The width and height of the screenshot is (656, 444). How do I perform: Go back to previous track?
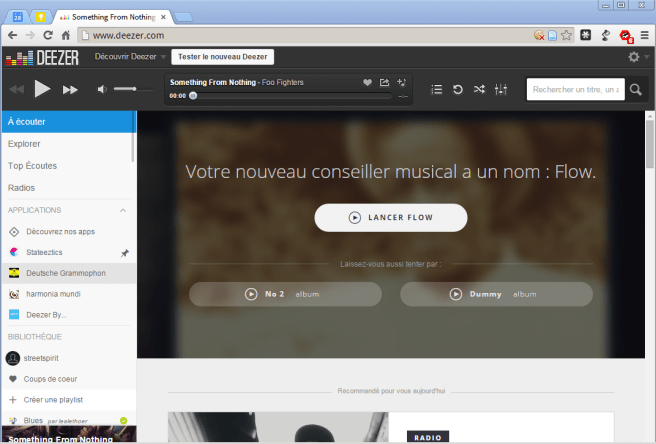(x=17, y=89)
